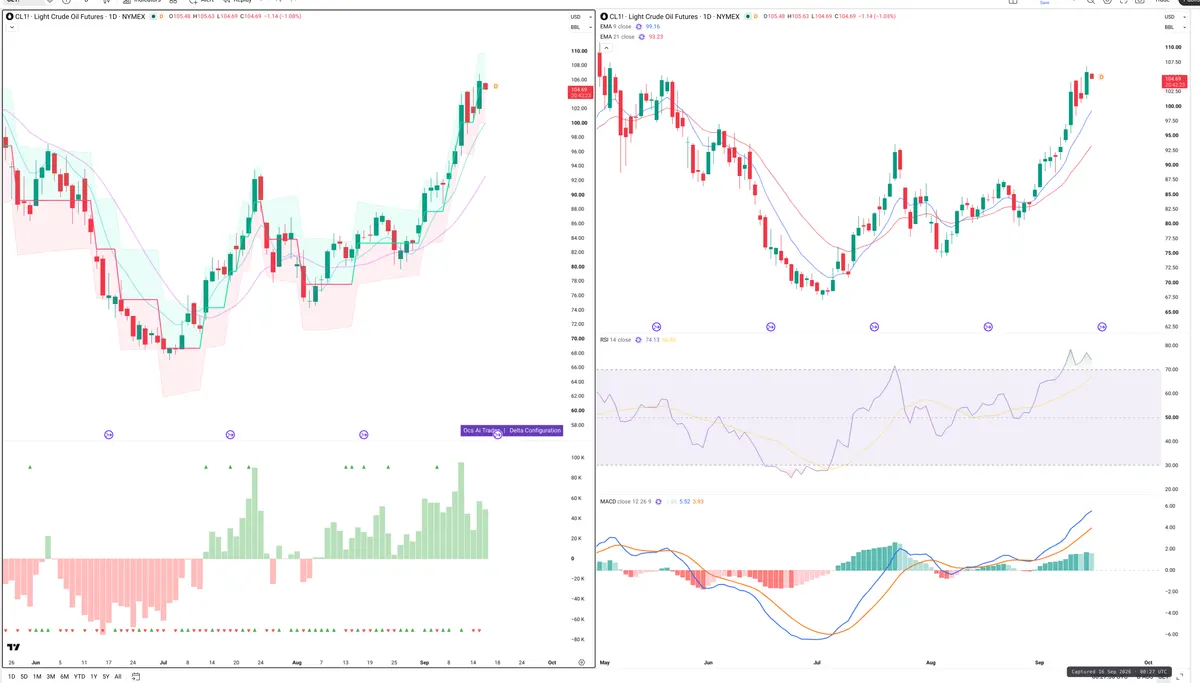Open first rollover event marker on right chart
The height and width of the screenshot is (683, 1200).
pos(657,327)
